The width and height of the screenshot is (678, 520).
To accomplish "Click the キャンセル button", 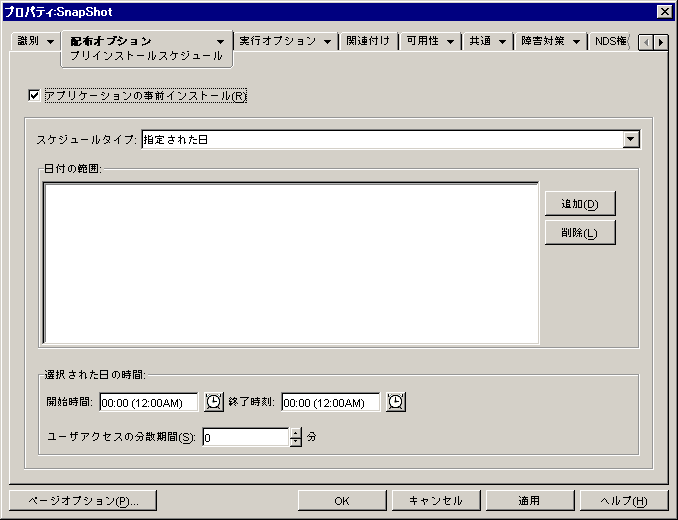I will pos(436,501).
